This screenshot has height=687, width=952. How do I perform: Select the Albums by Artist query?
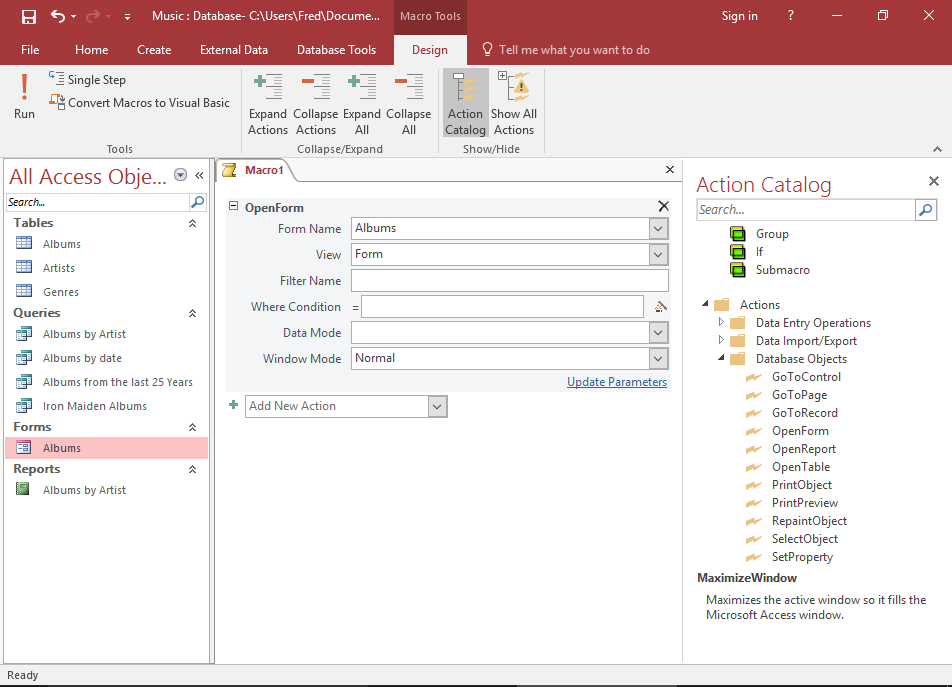[x=84, y=334]
